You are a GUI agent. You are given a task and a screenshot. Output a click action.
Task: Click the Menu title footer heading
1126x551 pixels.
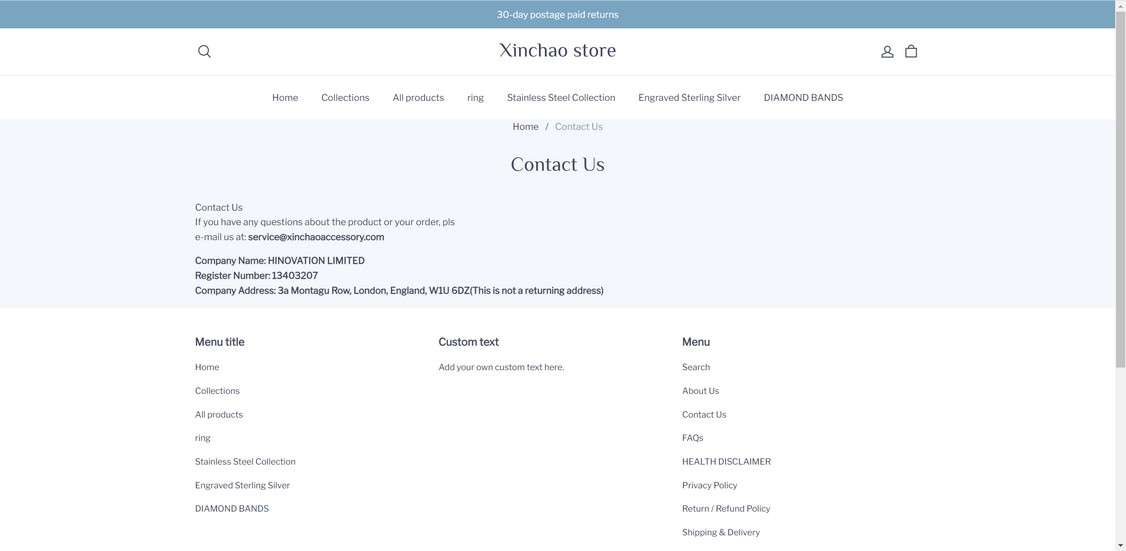[219, 342]
